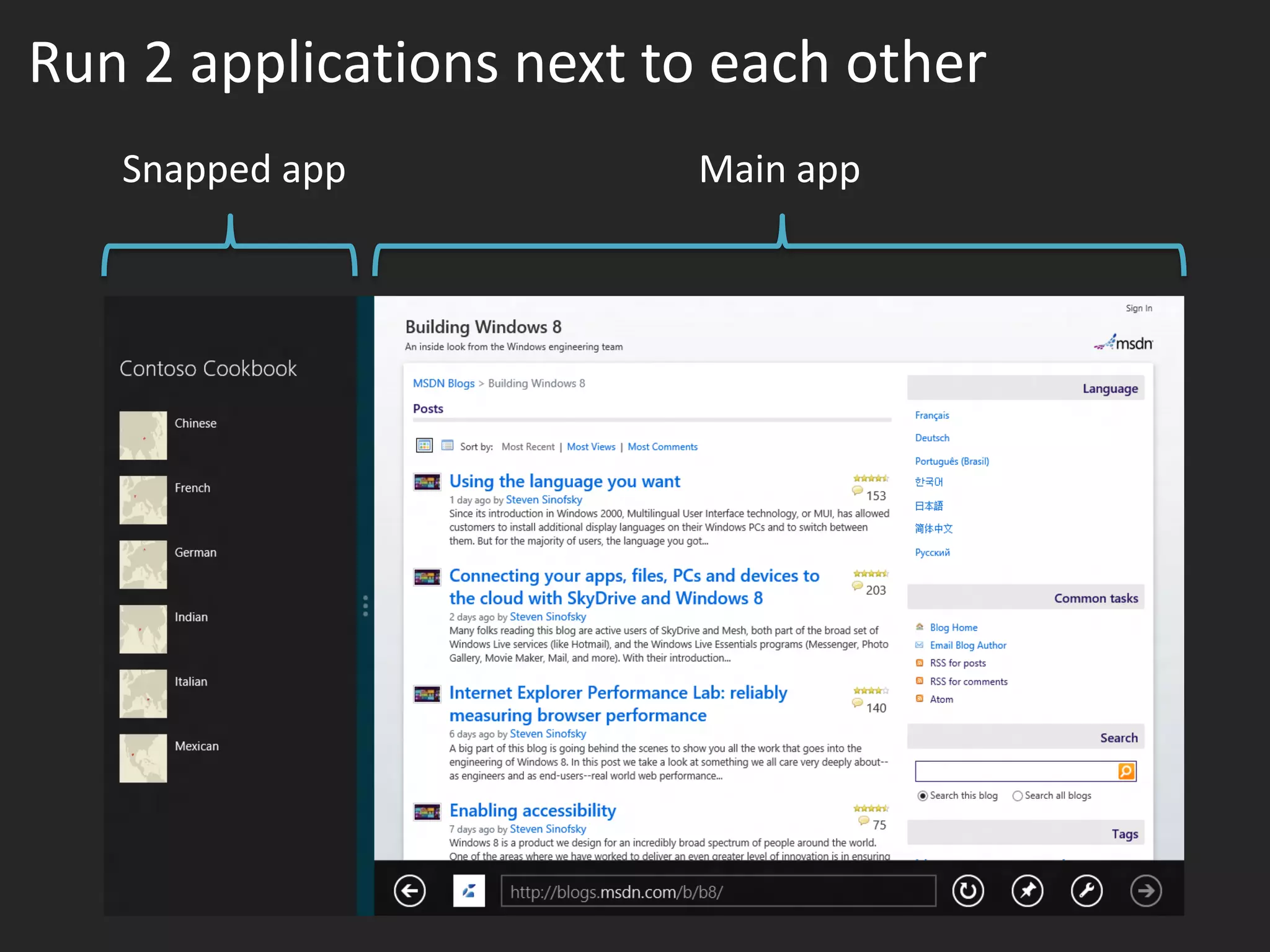
Task: Select the 'Search this blog' radio button
Action: coord(923,796)
